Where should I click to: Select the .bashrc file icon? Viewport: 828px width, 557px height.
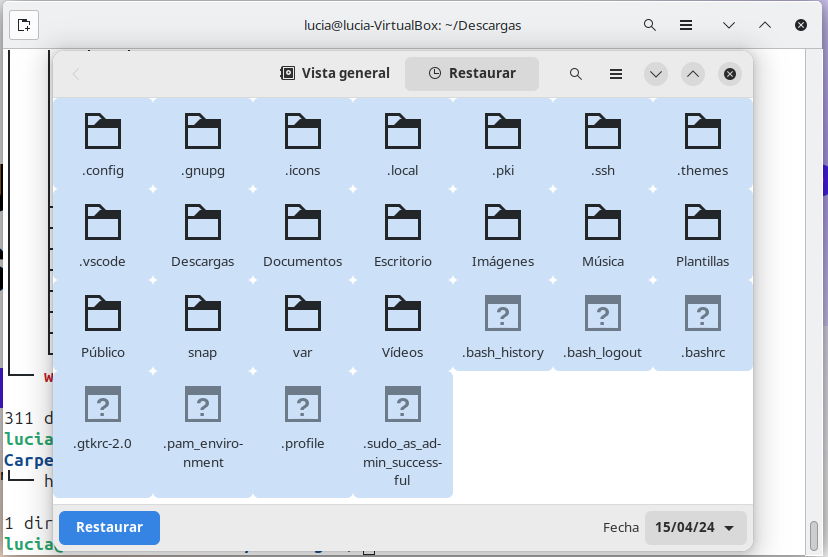tap(702, 313)
